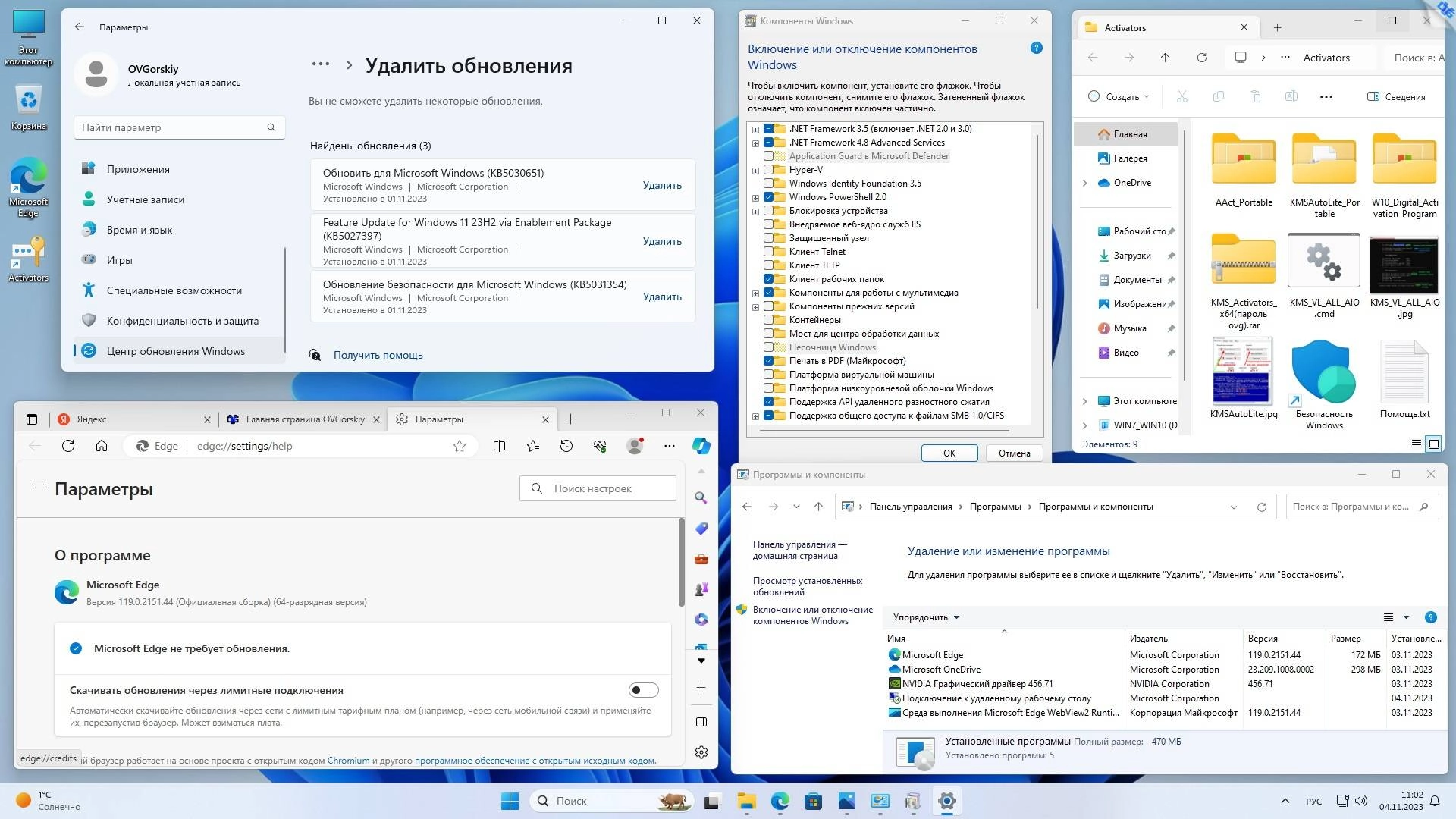This screenshot has height=819, width=1456.
Task: Open Recycle Bin desktop icon
Action: pos(29,107)
